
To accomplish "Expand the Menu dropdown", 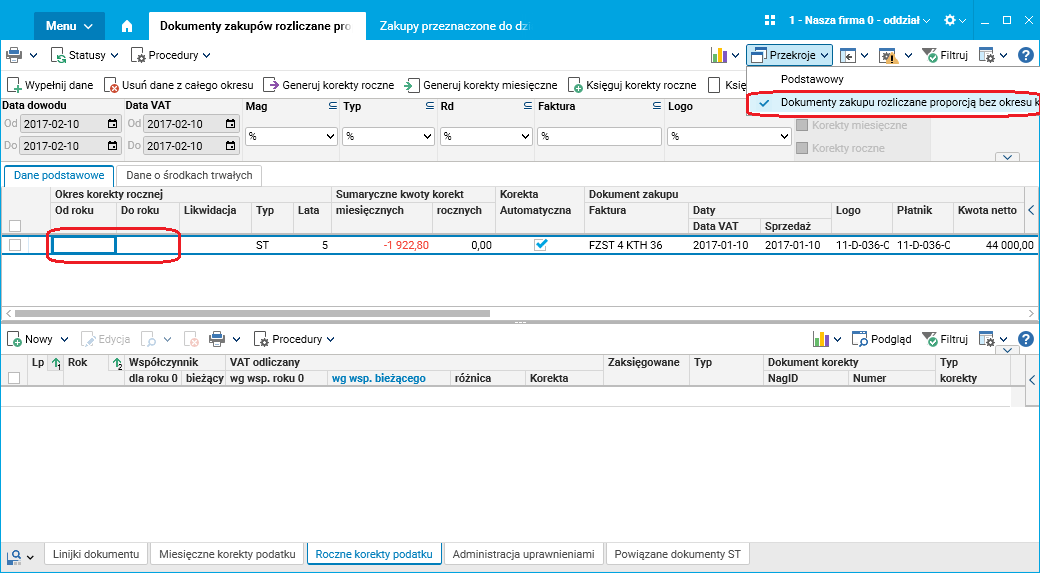I will tap(69, 26).
